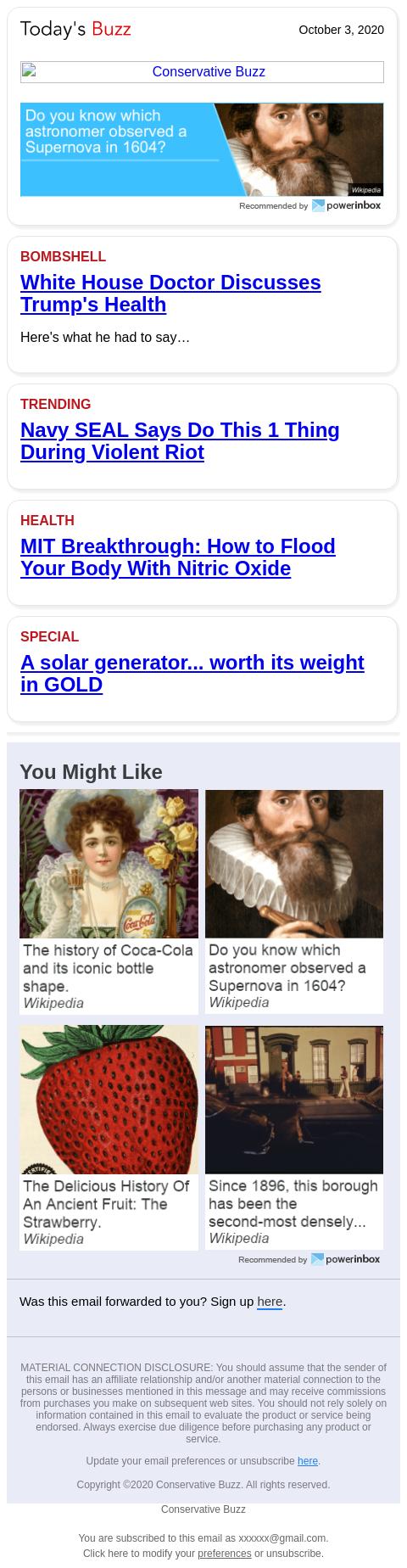Viewport: 407px width, 1568px height.
Task: Open Navy SEAL violent riot article
Action: tap(180, 441)
